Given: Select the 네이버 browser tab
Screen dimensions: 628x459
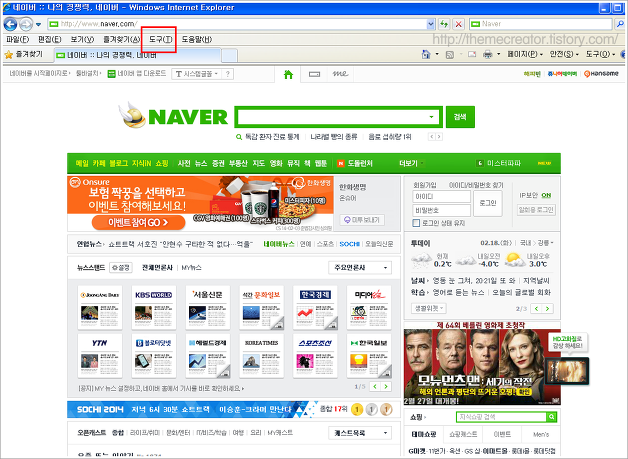Looking at the screenshot, I should point(137,55).
